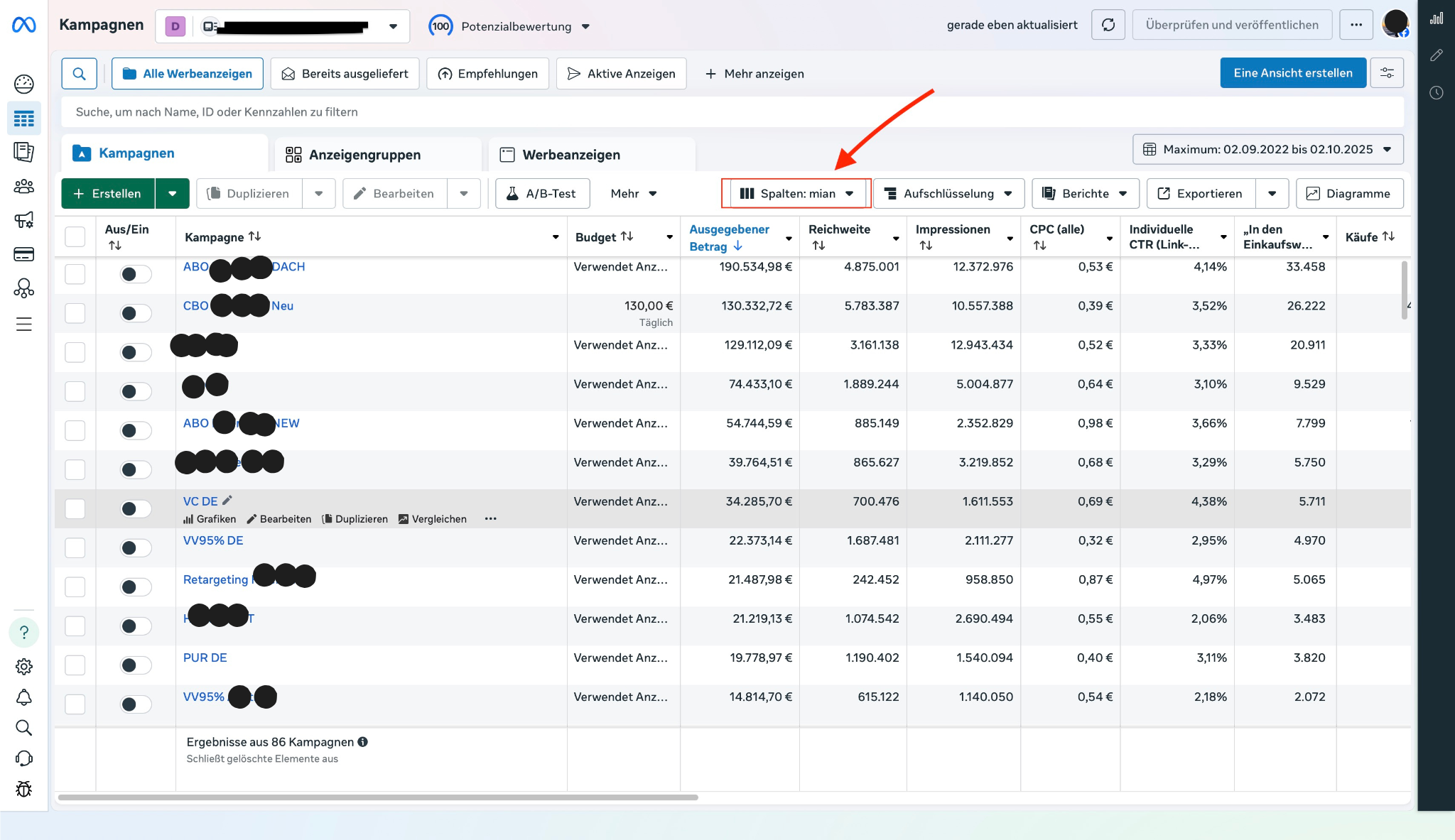Select all campaigns via header checkbox

75,236
